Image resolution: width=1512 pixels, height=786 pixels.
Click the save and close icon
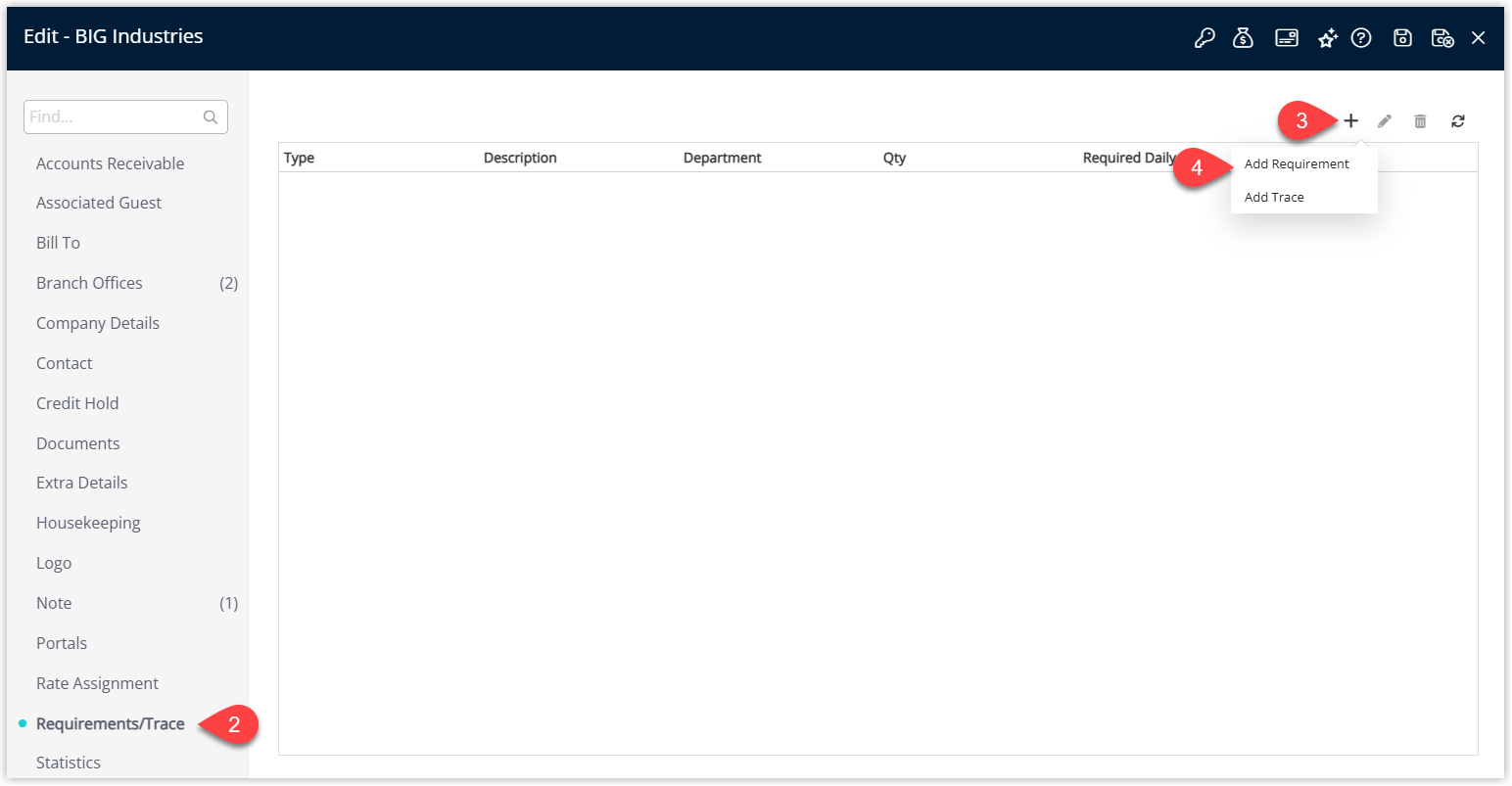1442,38
